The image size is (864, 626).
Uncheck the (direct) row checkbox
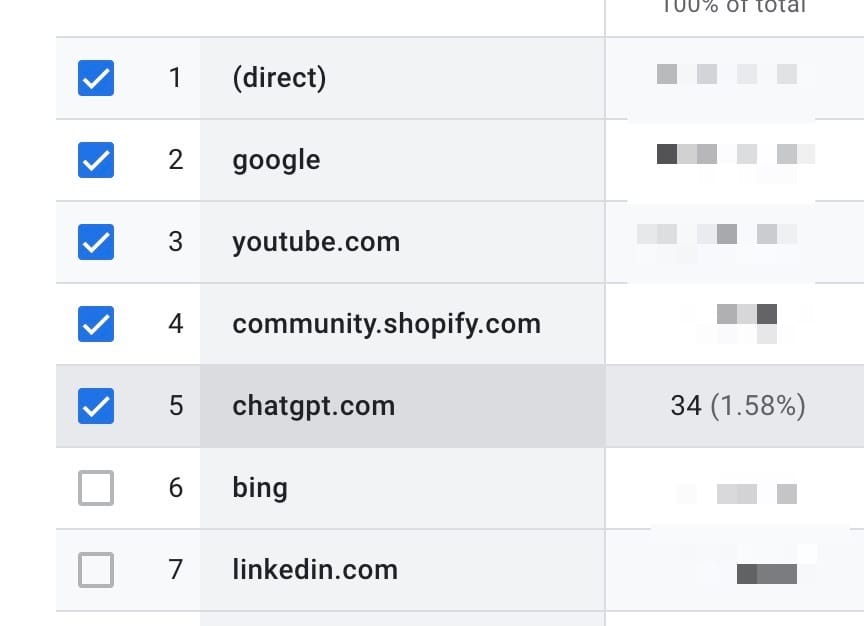96,78
